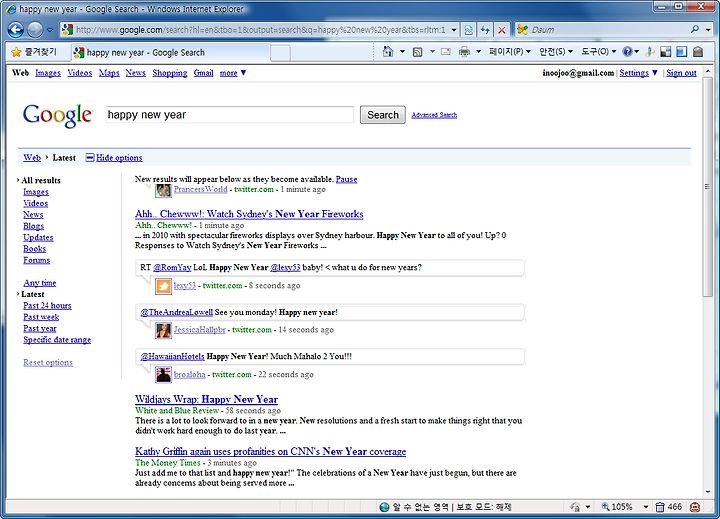Choose Specific date range filter
Screen dimensions: 720x519
pyautogui.click(x=57, y=340)
